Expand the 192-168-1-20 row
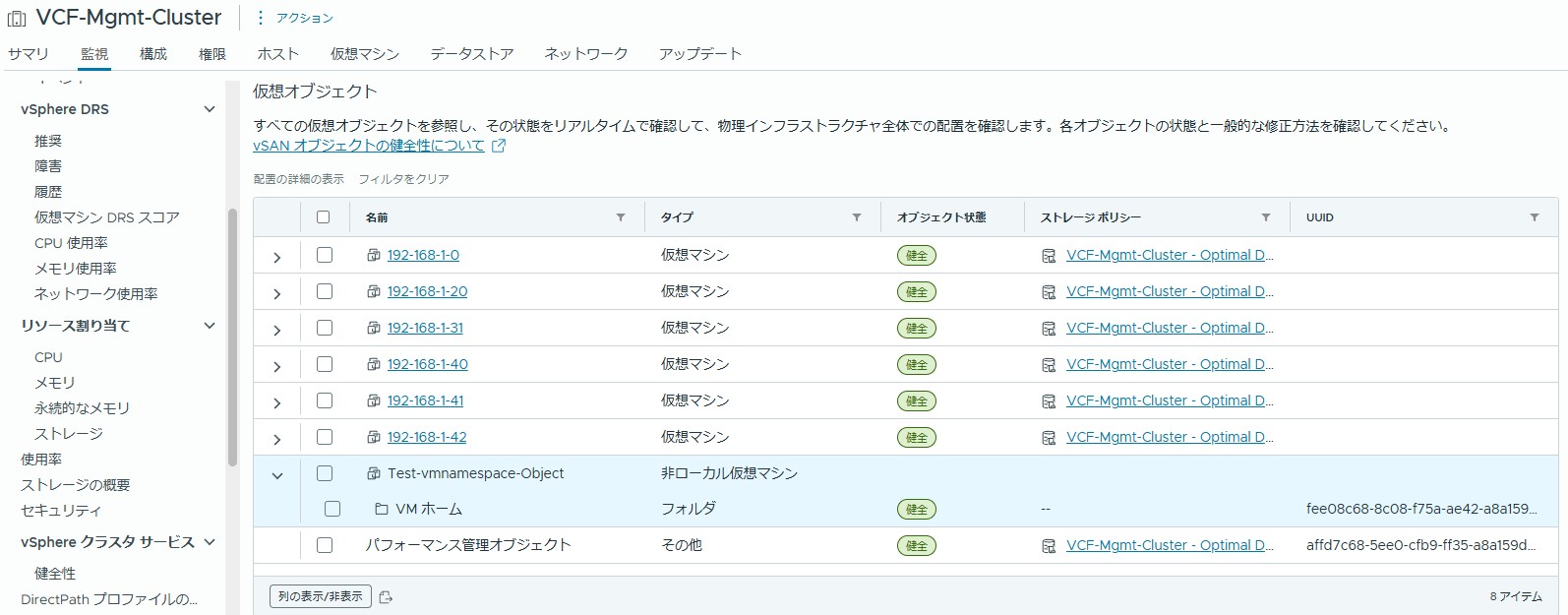The image size is (1568, 615). [x=277, y=293]
